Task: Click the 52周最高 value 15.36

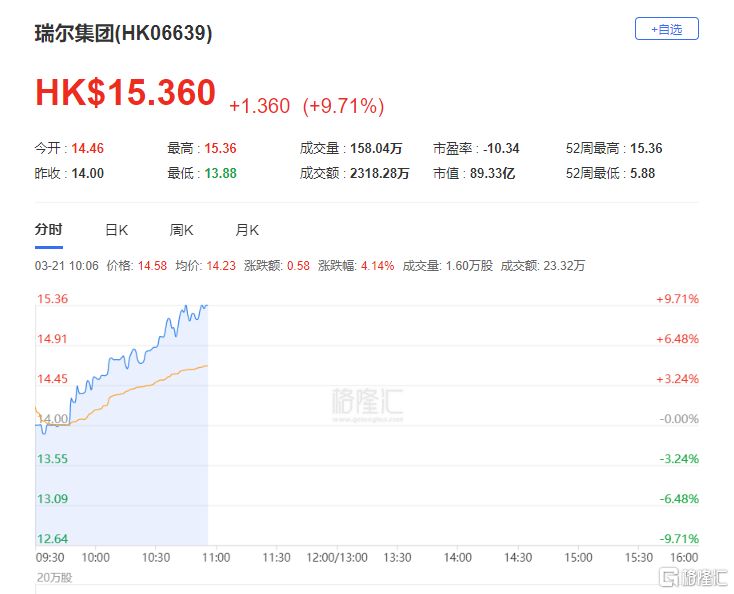Action: (646, 148)
